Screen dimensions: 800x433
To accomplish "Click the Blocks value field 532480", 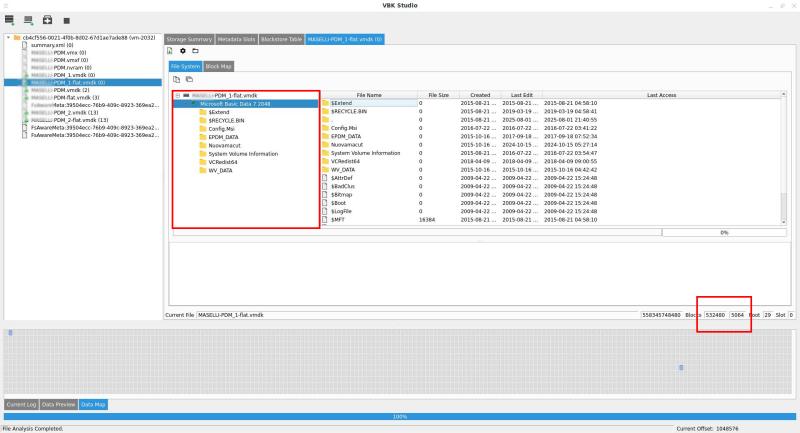I will tap(715, 315).
